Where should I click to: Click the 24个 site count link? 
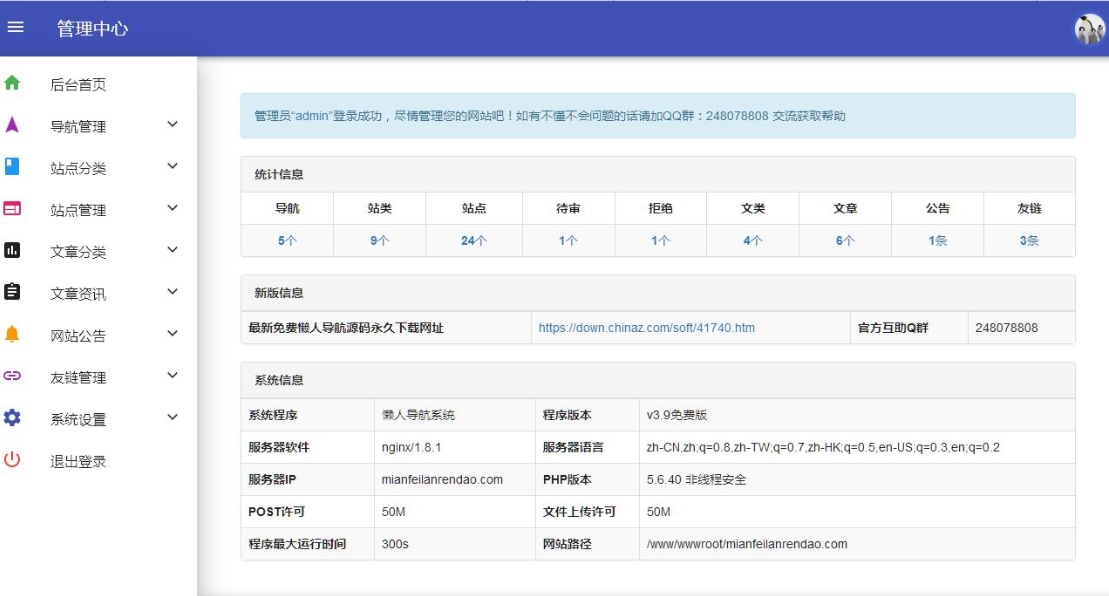pyautogui.click(x=474, y=241)
